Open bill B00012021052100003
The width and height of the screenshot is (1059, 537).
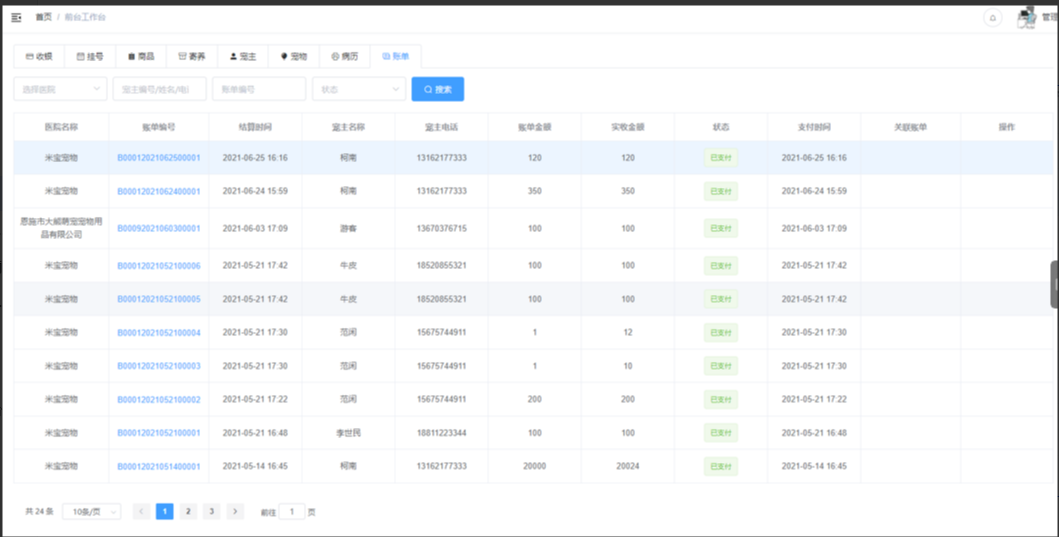(159, 366)
